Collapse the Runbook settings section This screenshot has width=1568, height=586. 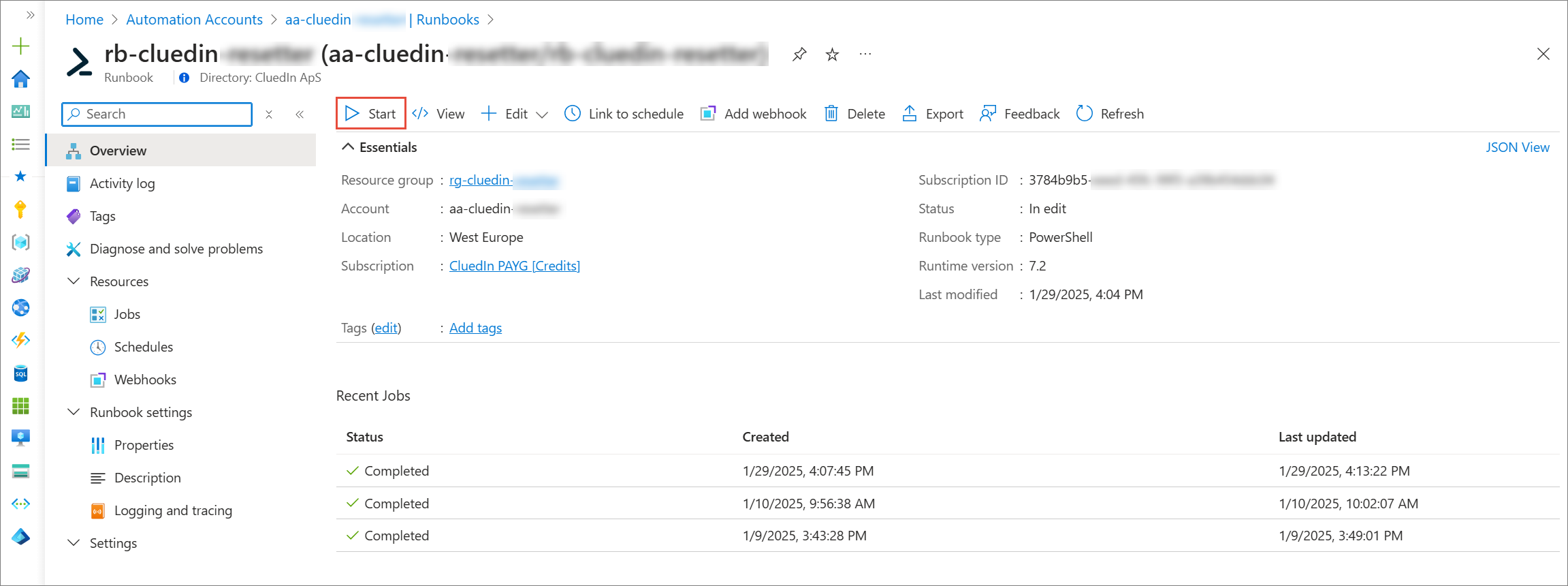(74, 412)
